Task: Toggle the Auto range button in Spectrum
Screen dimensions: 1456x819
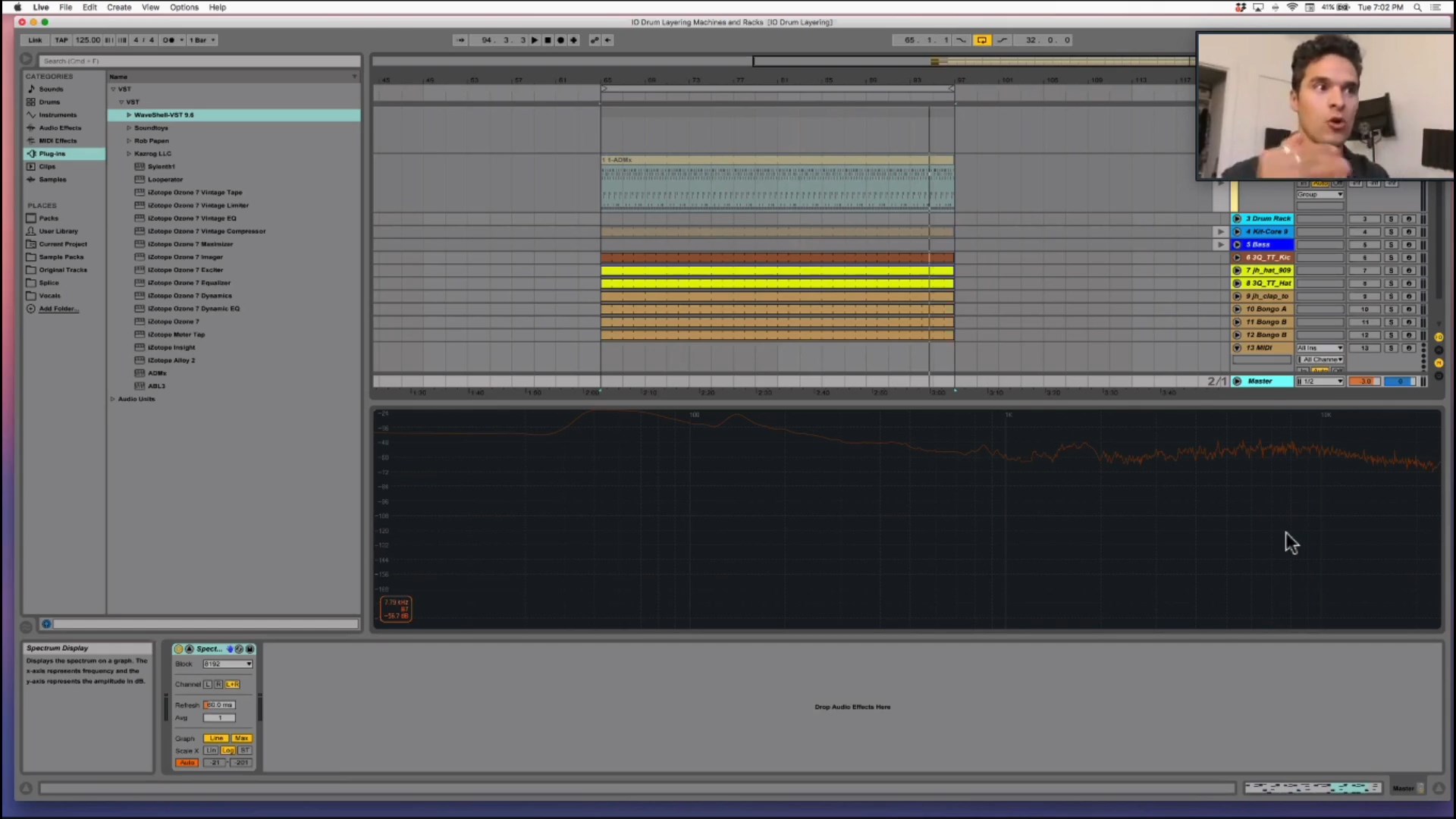Action: [x=187, y=763]
